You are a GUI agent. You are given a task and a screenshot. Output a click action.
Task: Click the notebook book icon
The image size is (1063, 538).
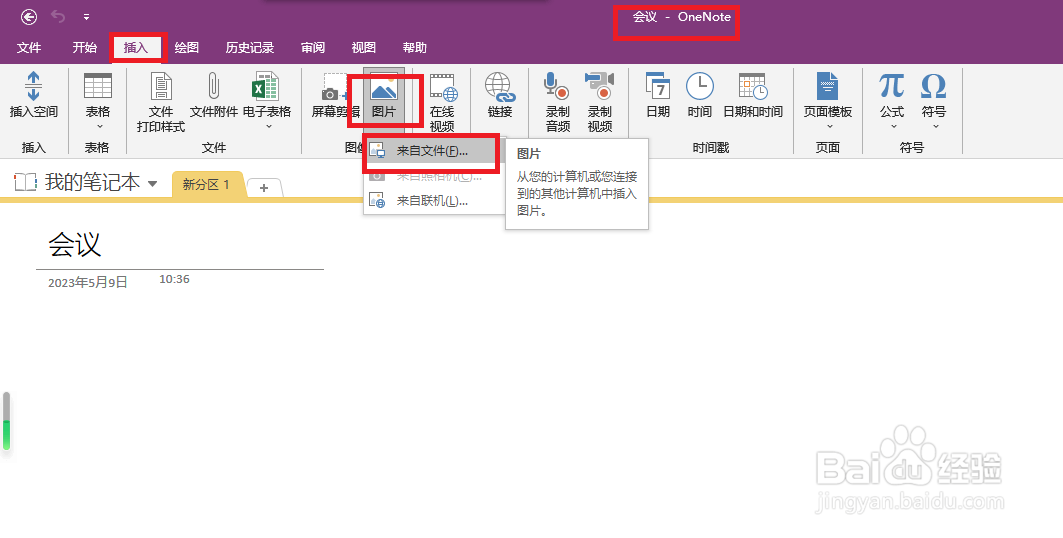(25, 182)
